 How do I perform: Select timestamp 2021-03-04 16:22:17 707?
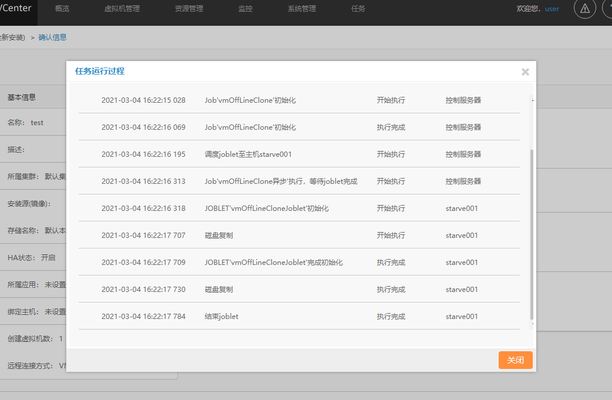[x=143, y=235]
